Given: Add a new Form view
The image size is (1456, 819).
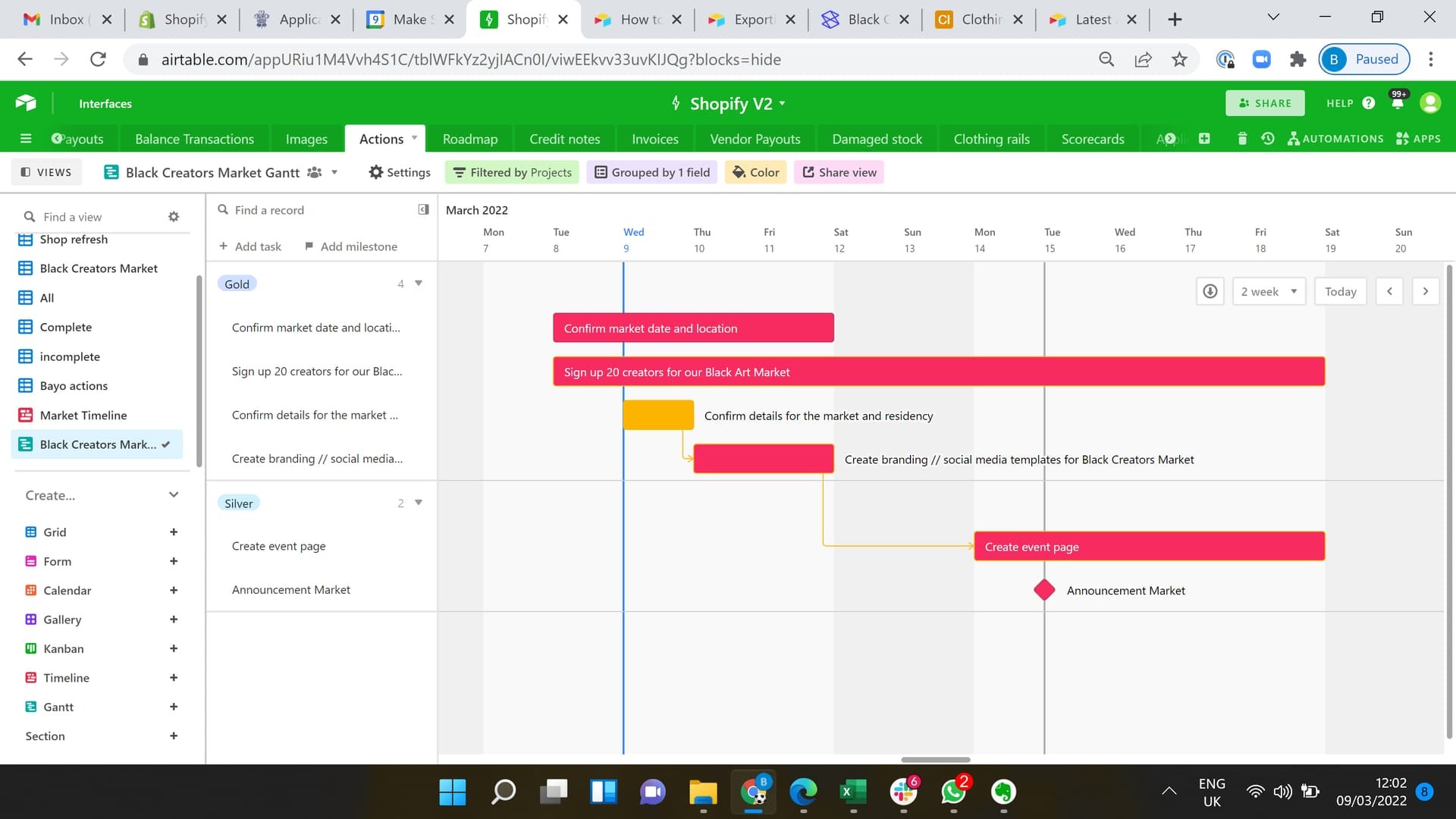Looking at the screenshot, I should (x=174, y=561).
